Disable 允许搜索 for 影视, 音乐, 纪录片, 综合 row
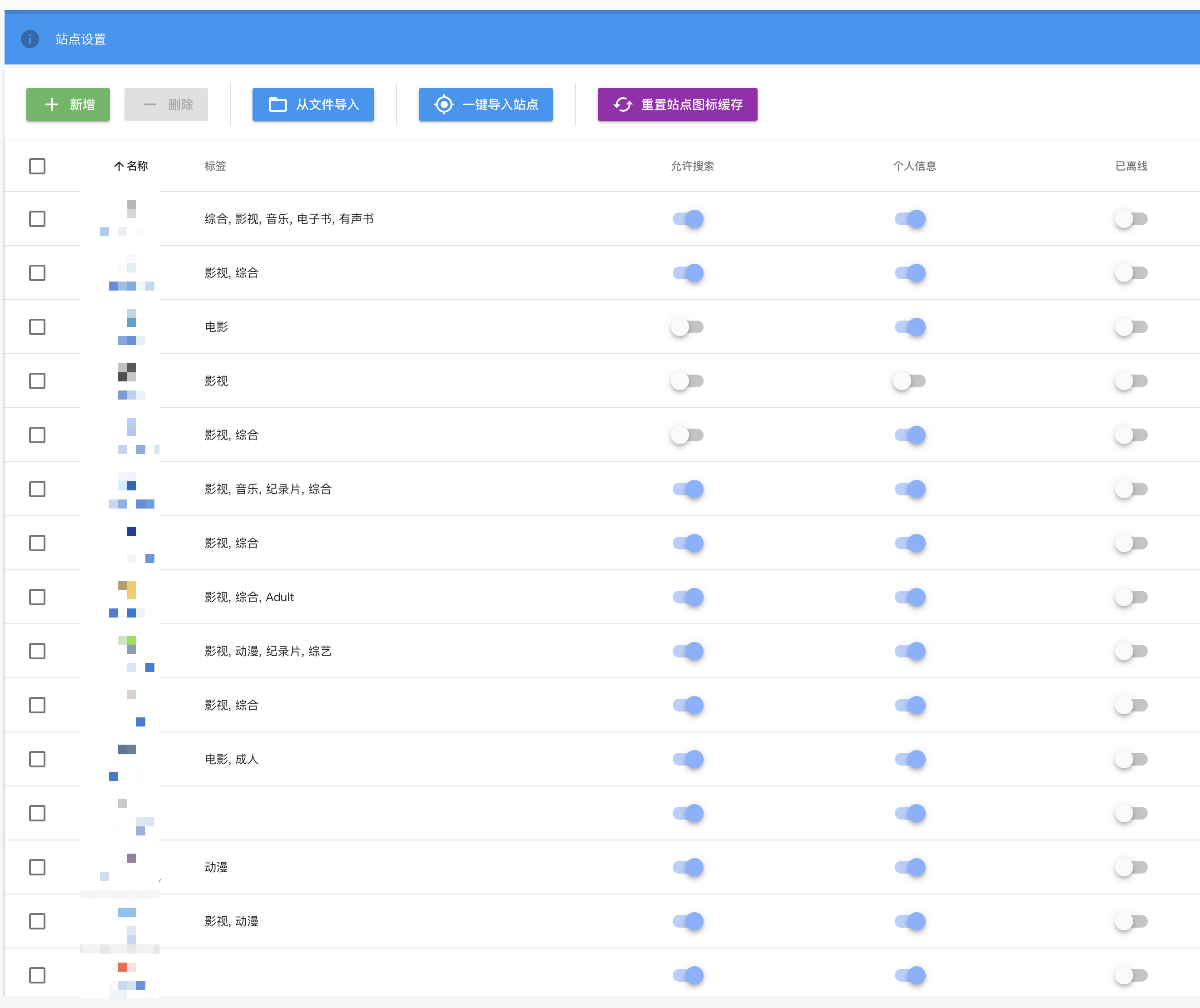Screen dimensions: 1200x1008 tap(688, 489)
